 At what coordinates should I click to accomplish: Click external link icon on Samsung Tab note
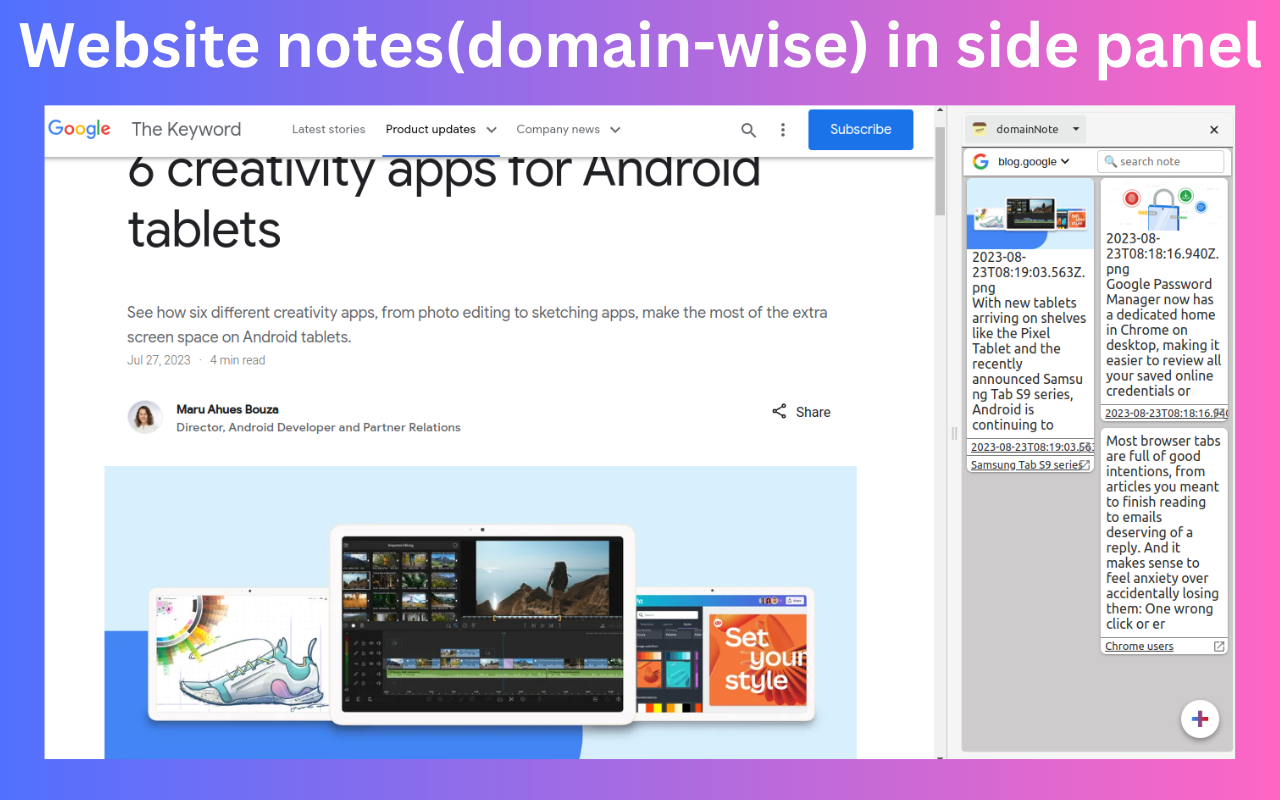1084,464
